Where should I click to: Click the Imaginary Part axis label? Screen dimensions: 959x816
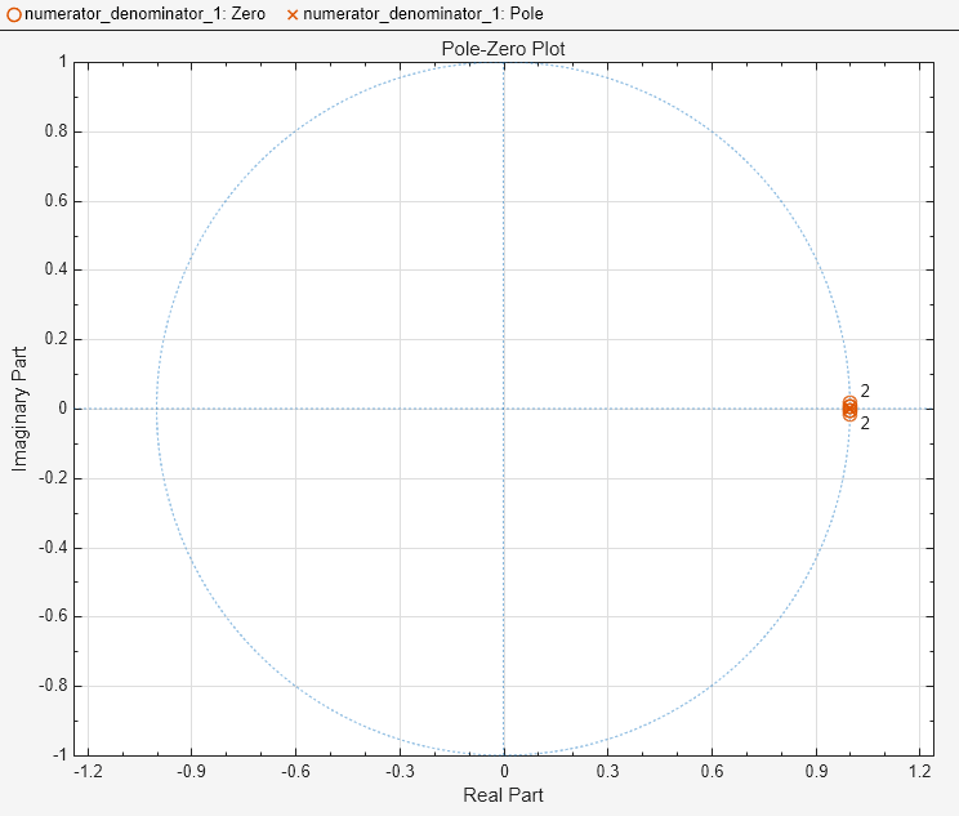click(20, 409)
